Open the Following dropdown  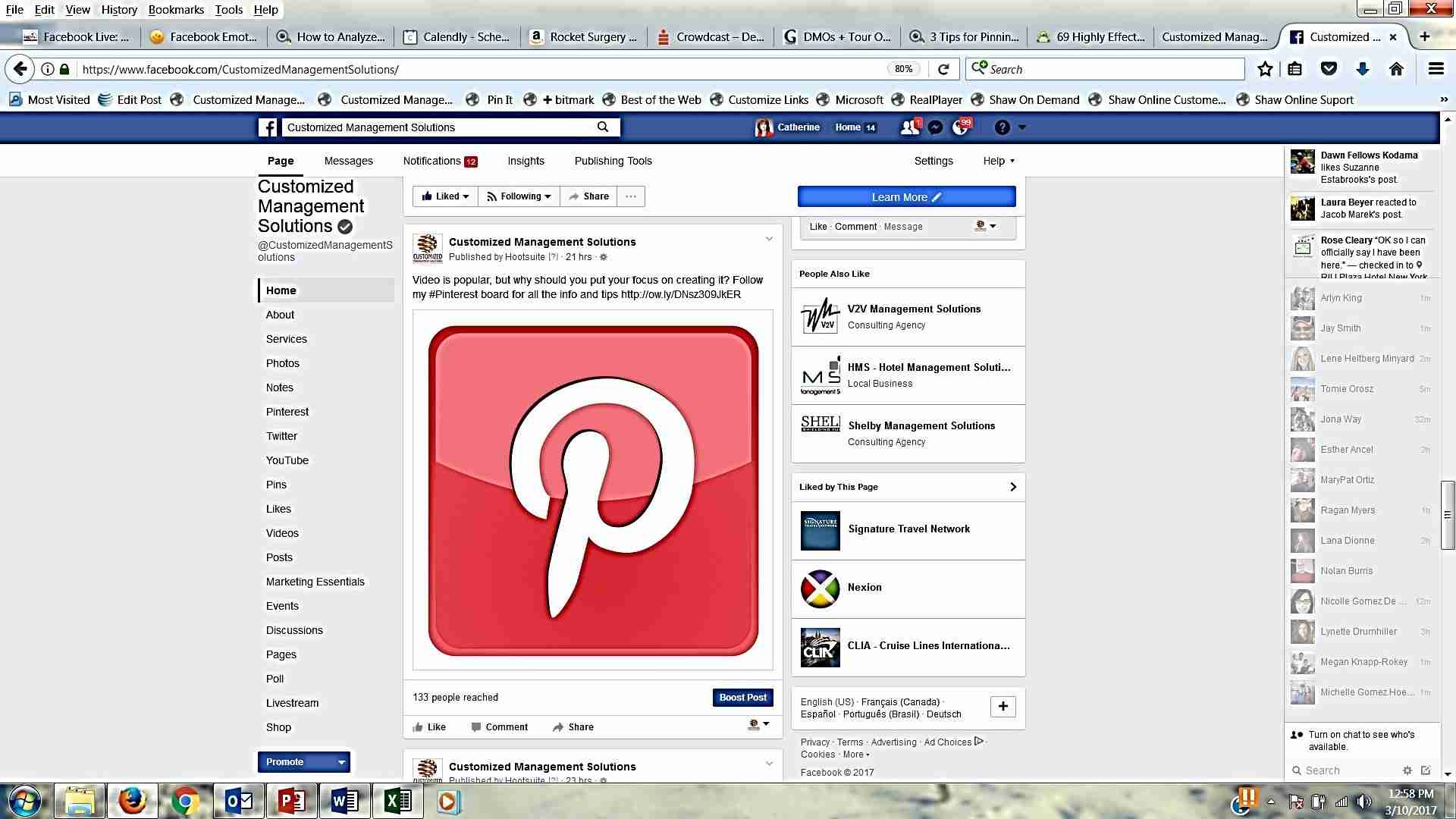(x=519, y=196)
